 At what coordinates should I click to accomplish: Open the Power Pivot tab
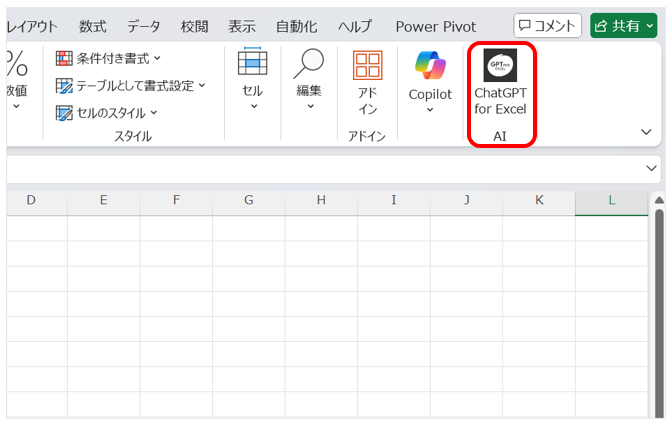point(435,27)
